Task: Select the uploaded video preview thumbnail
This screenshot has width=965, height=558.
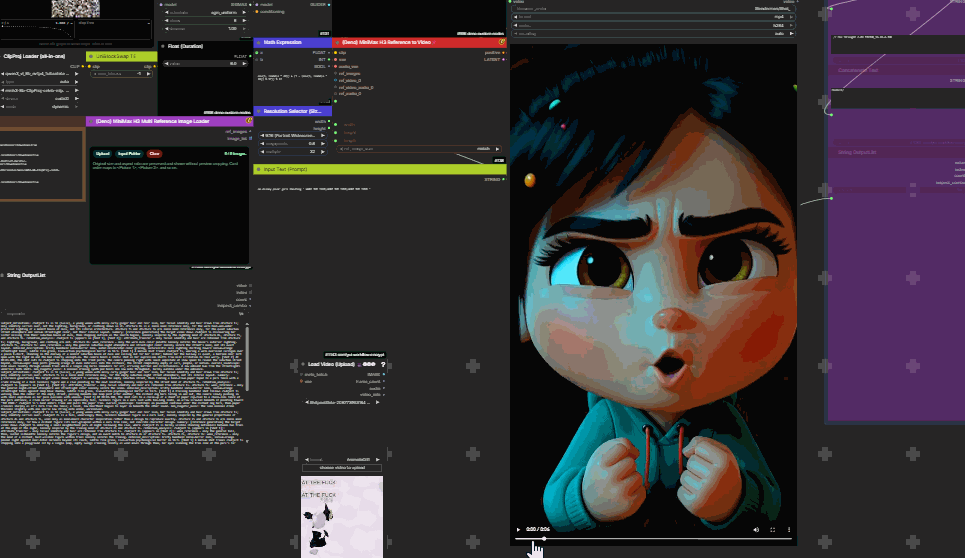Action: pos(342,517)
